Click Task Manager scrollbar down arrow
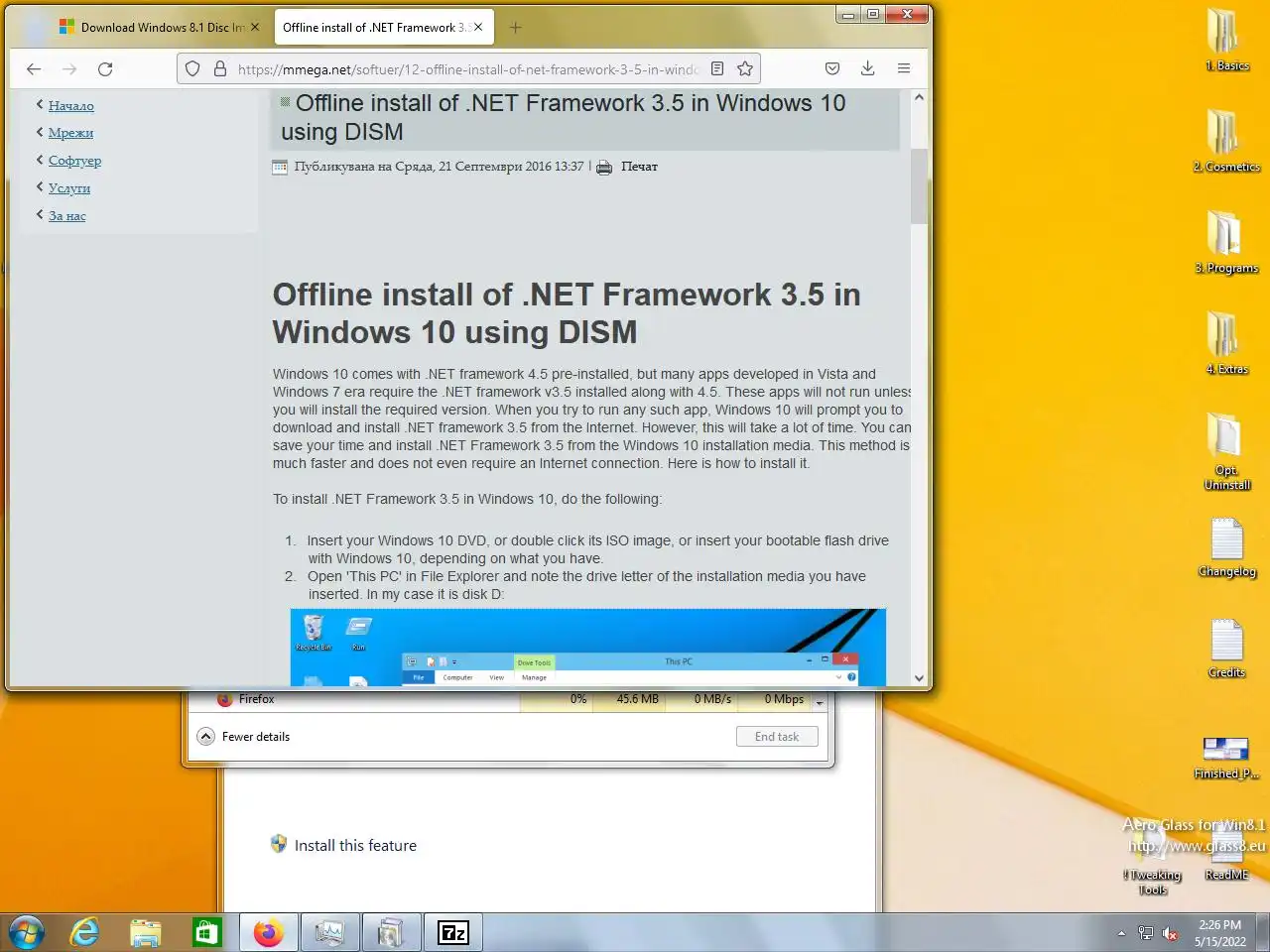Image resolution: width=1270 pixels, height=952 pixels. point(820,702)
